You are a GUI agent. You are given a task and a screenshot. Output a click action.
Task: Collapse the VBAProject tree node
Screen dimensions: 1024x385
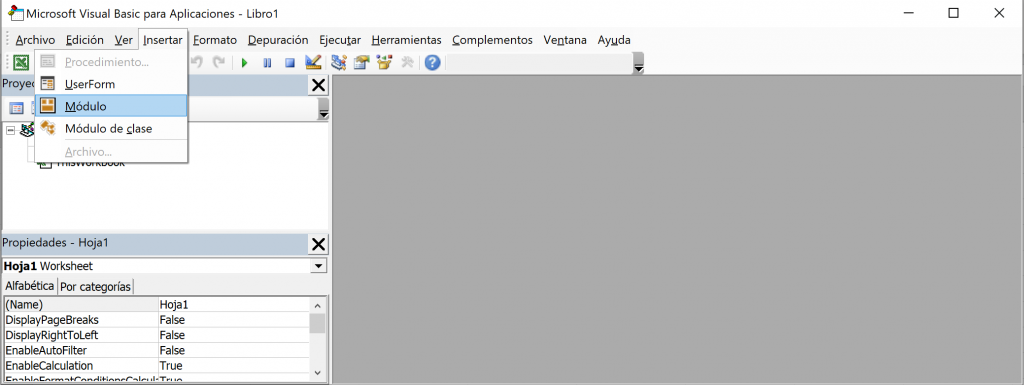click(10, 131)
